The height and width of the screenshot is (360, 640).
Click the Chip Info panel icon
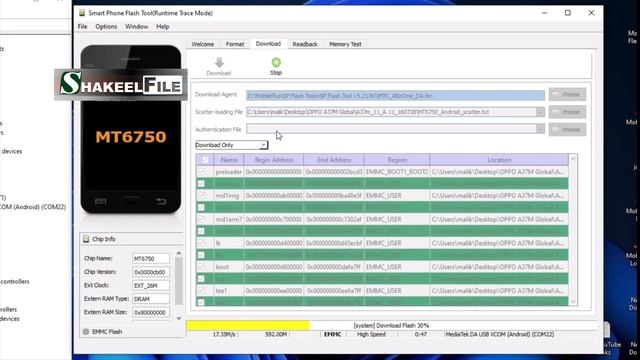(x=86, y=239)
